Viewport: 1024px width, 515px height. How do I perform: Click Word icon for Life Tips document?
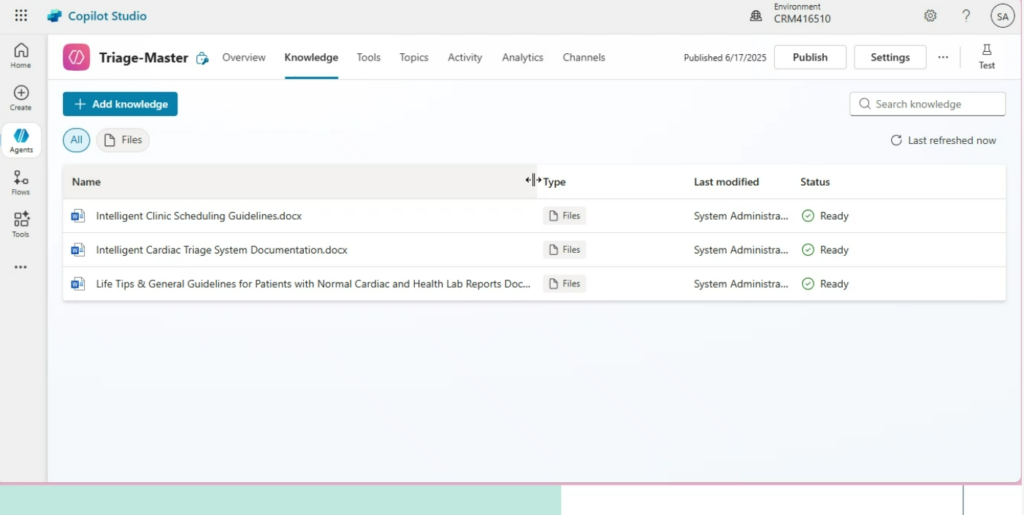[x=78, y=284]
